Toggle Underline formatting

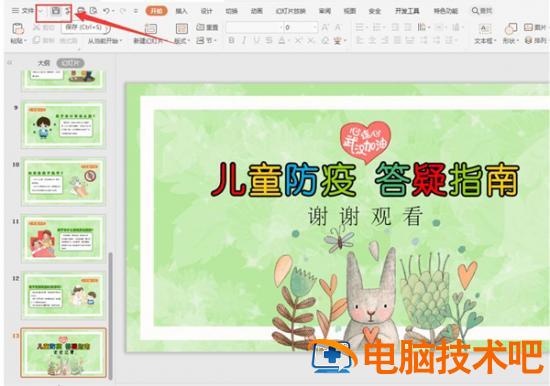point(257,41)
